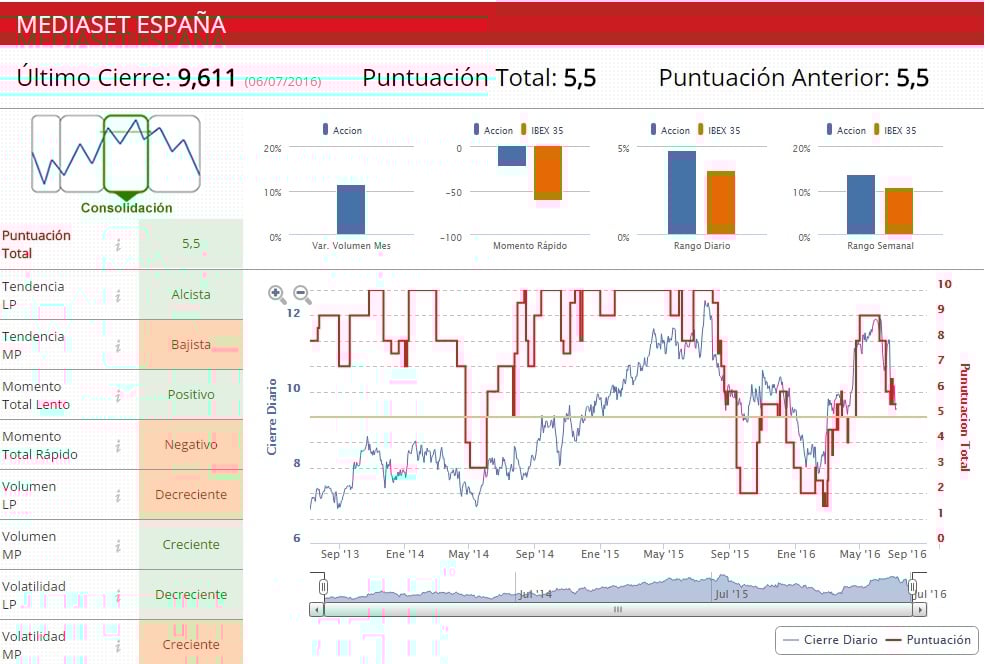Viewport: 990px width, 664px height.
Task: Toggle Accion series in Rango Diario chart
Action: [x=671, y=130]
